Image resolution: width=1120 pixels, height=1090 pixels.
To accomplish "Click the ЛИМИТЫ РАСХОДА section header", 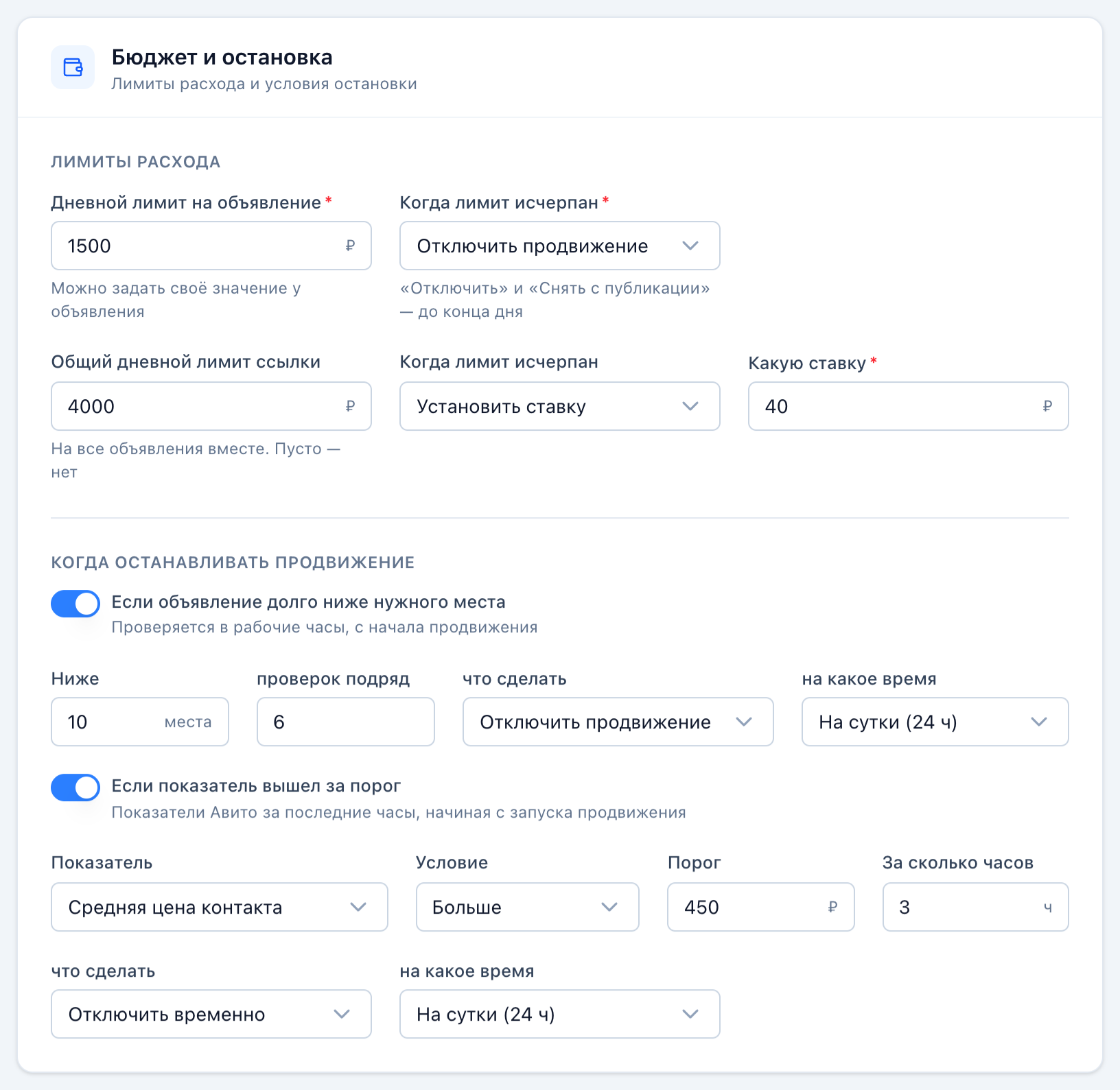I will (136, 162).
